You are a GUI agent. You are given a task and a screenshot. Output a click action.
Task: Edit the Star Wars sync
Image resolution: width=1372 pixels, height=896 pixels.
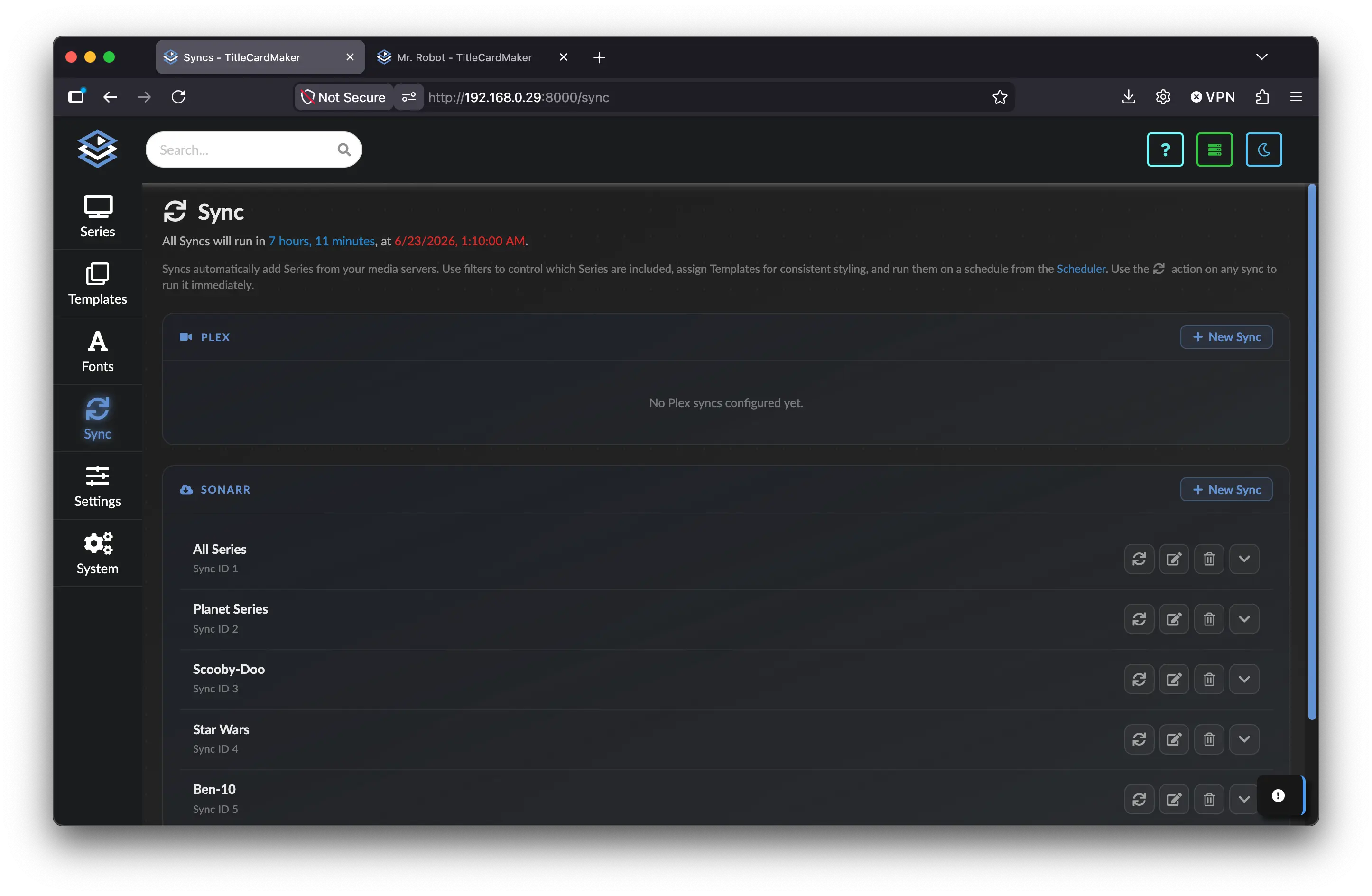tap(1174, 739)
